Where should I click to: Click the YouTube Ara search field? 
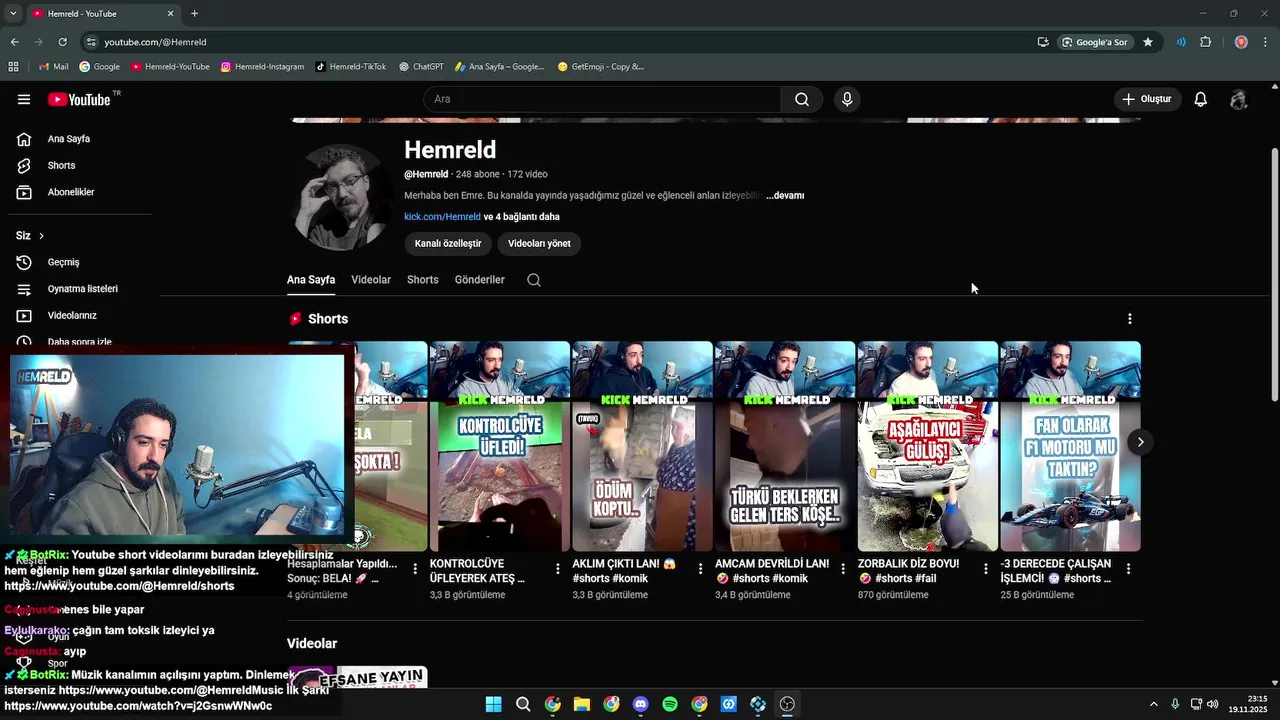pyautogui.click(x=602, y=99)
